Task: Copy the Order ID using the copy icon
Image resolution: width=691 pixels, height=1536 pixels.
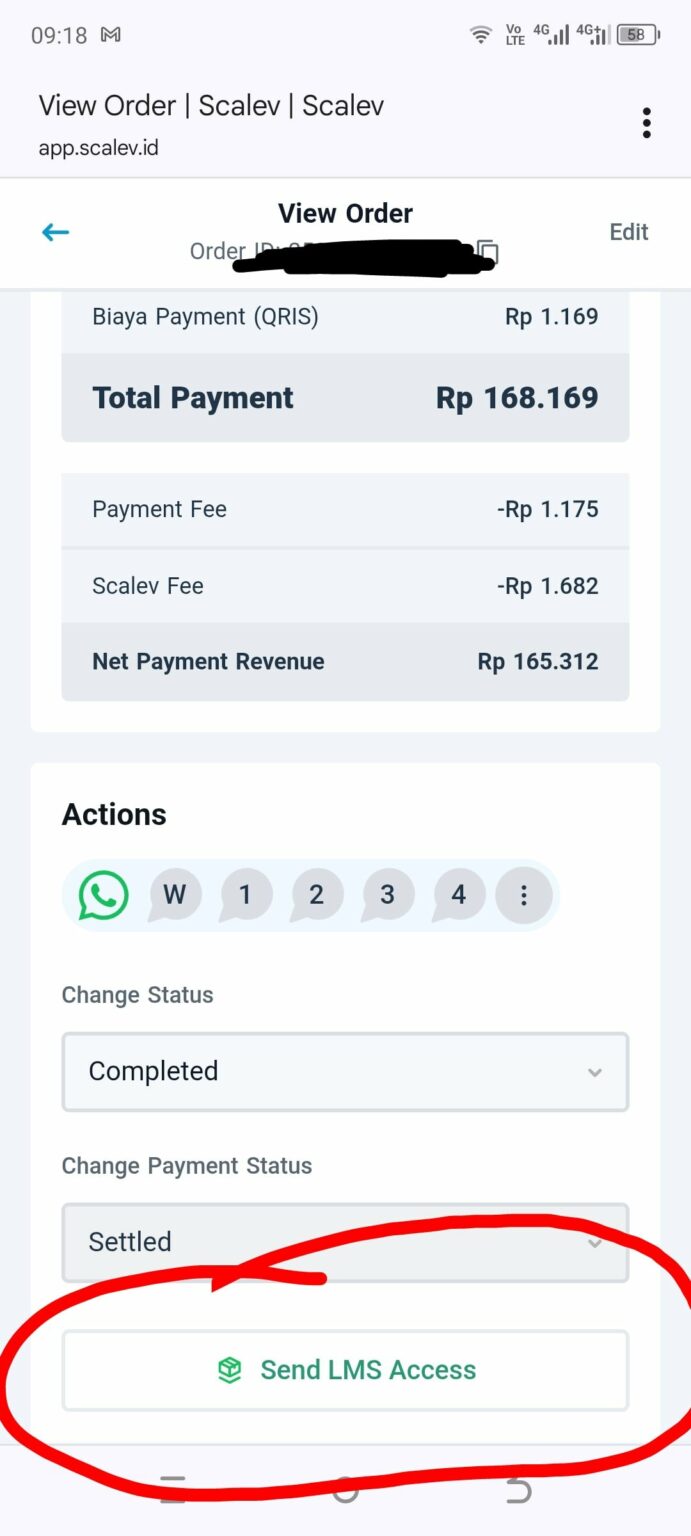Action: click(486, 253)
